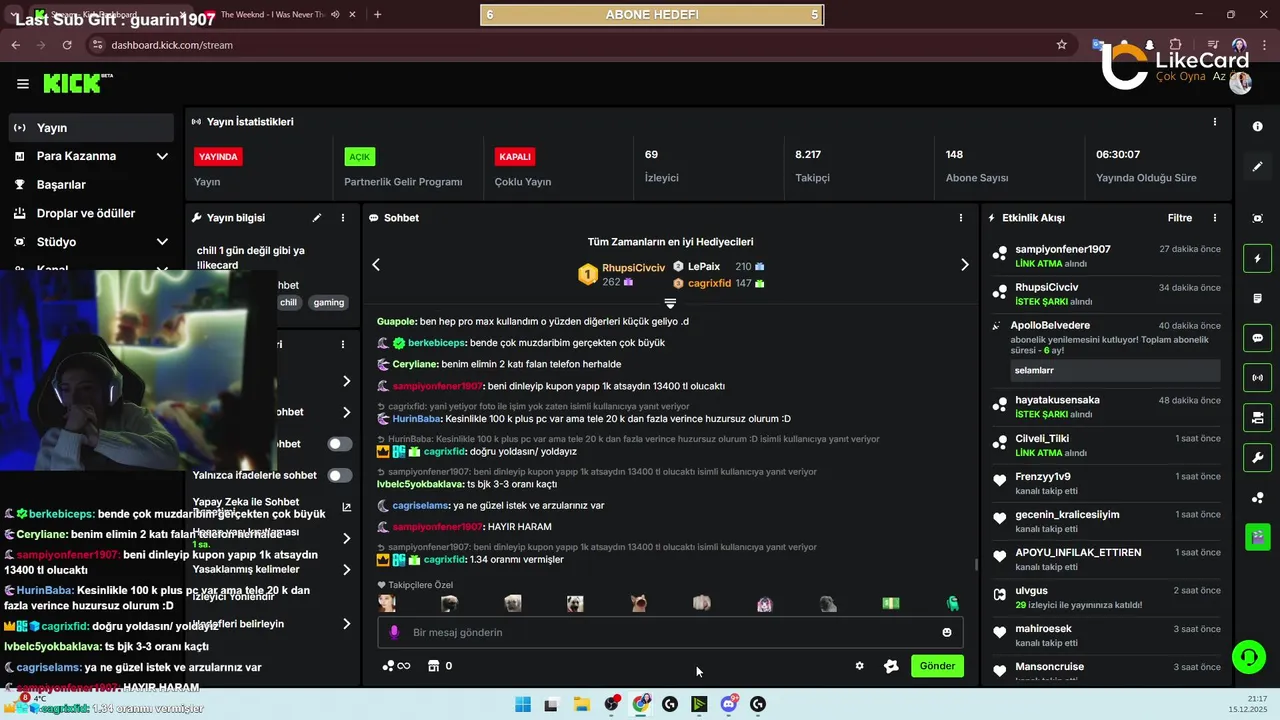Bookmark this page with the star icon
This screenshot has height=720, width=1280.
click(x=1061, y=45)
